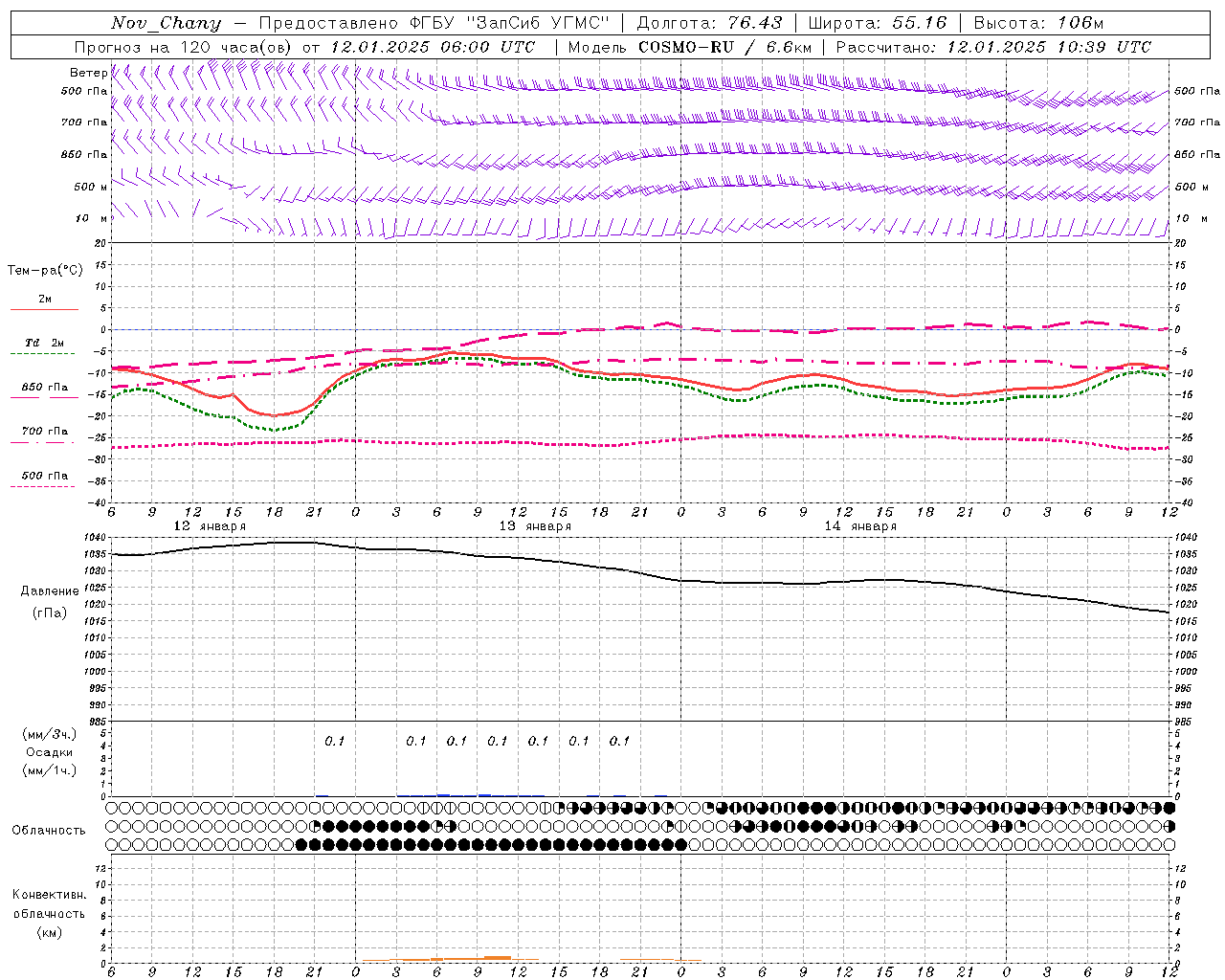Select the 700 гПа temperature legend label
Viewport: 1225px width, 980px height.
(x=45, y=432)
